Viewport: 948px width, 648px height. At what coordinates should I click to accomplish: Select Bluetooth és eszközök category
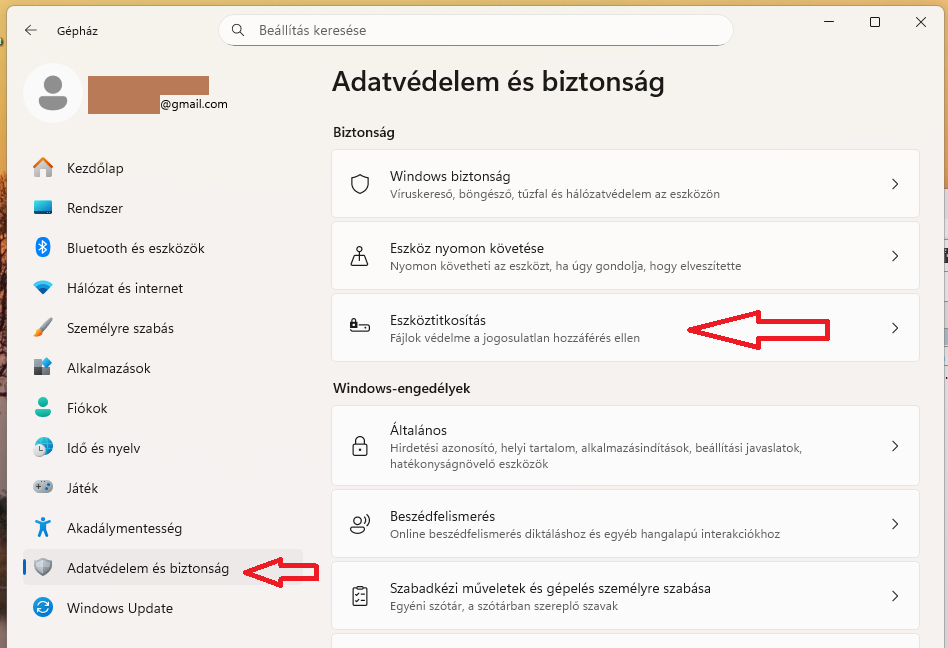163,248
